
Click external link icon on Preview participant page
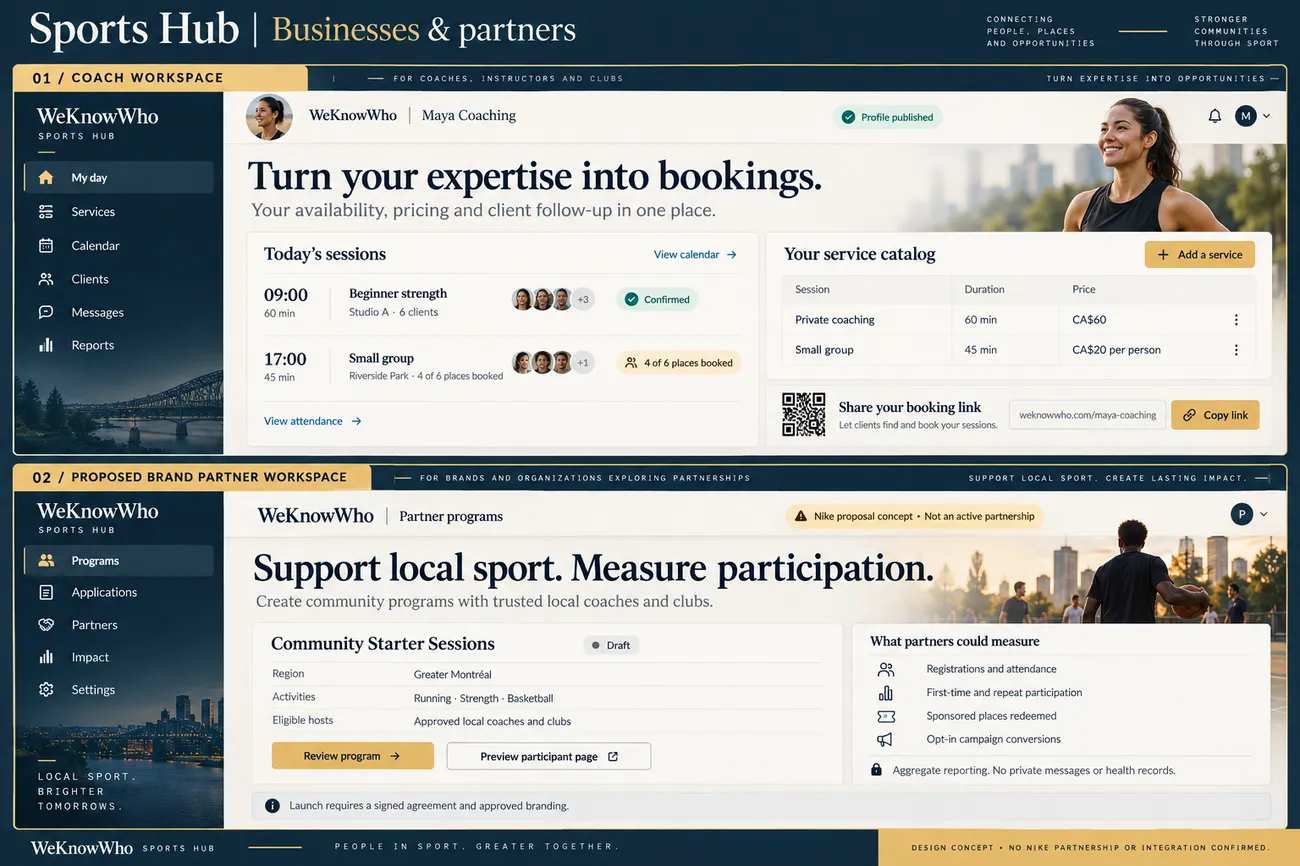(613, 757)
